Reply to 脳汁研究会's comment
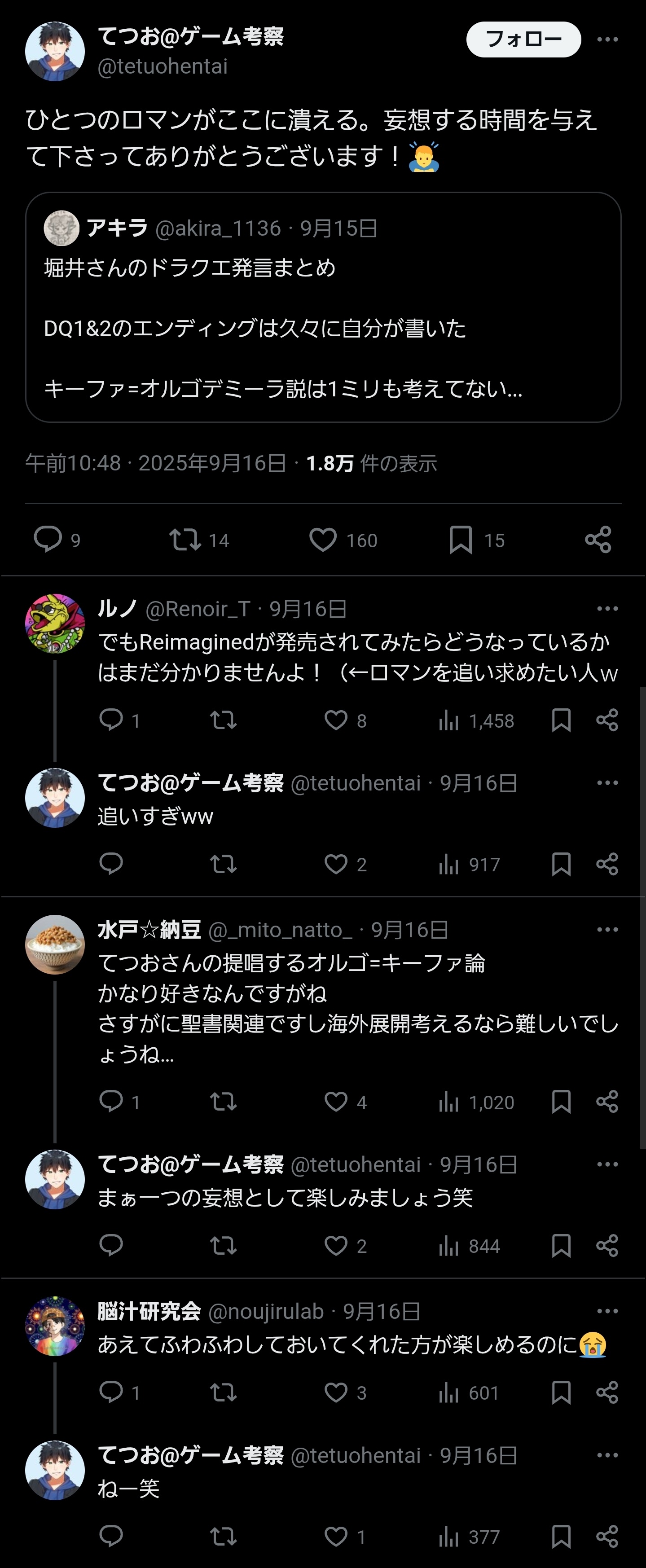Screen dimensions: 646x1568 click(111, 1392)
